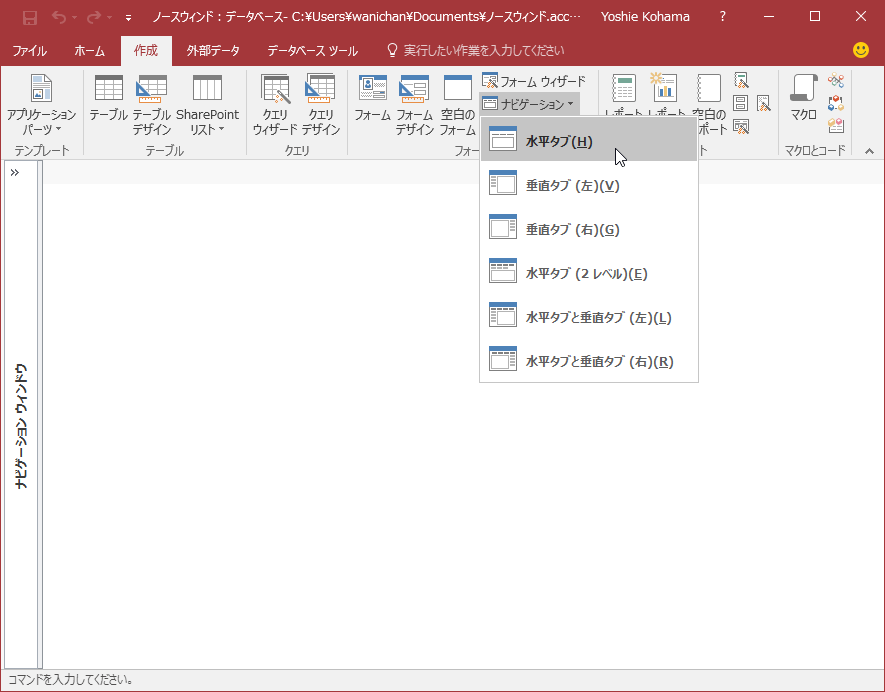This screenshot has width=885, height=692.
Task: Click the テーブル icon
Action: [108, 99]
